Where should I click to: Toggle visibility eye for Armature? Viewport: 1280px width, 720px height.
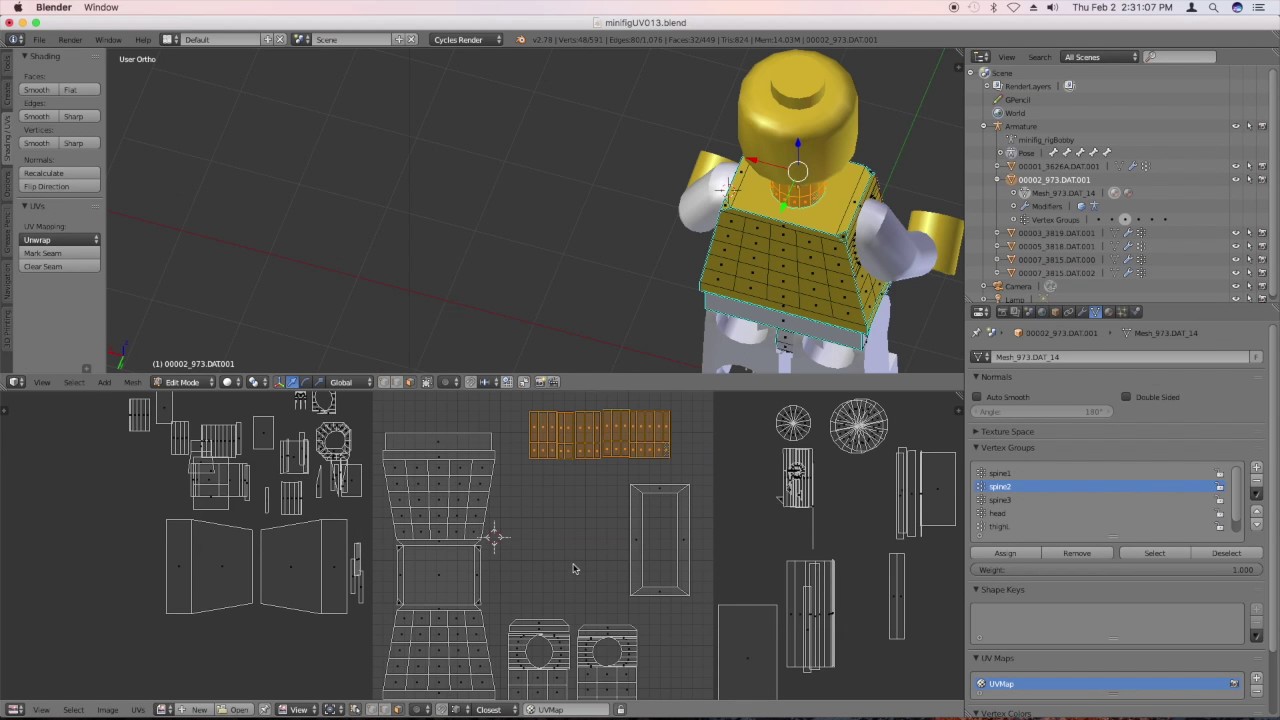point(1236,126)
